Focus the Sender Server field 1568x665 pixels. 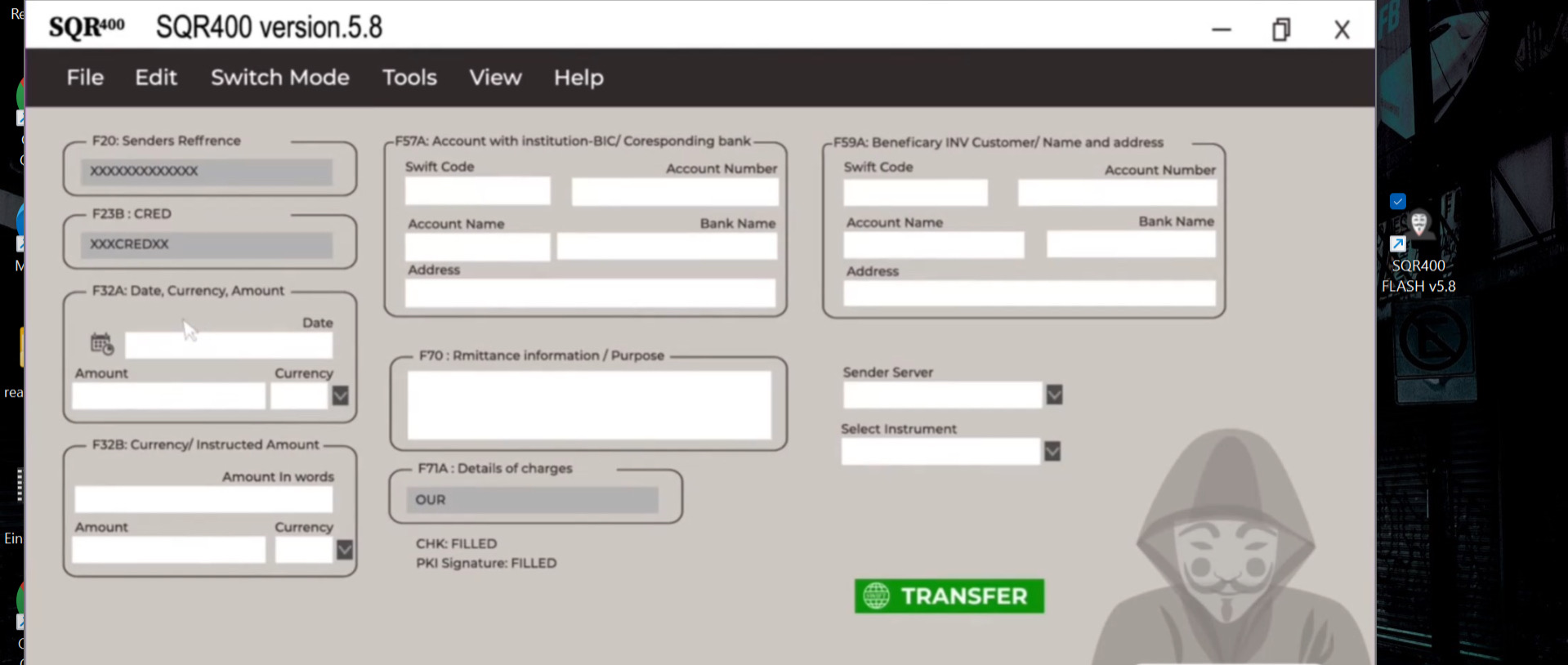[x=943, y=395]
